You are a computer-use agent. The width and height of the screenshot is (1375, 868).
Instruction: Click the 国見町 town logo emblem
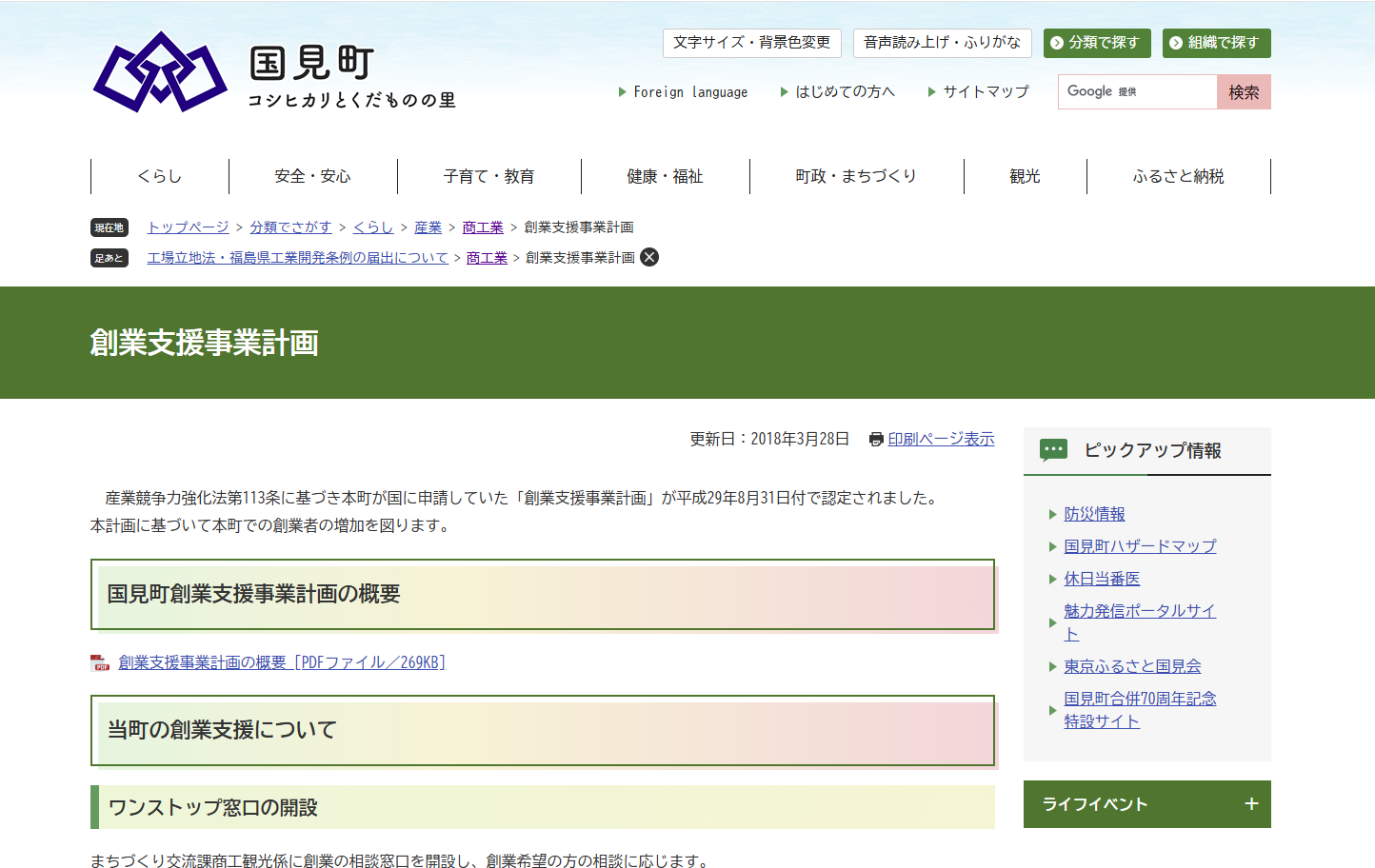[160, 71]
